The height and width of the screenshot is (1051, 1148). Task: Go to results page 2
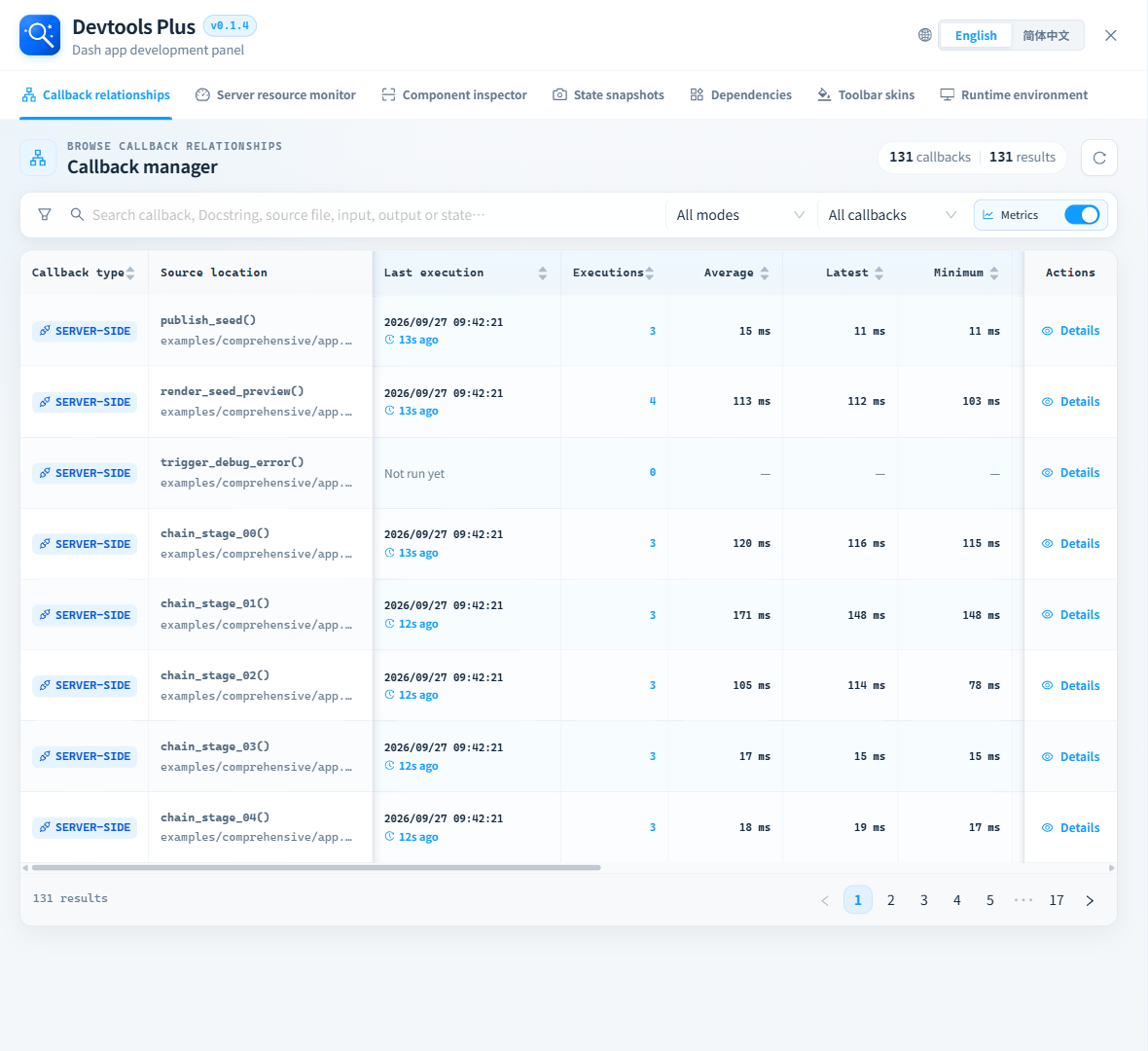click(891, 900)
